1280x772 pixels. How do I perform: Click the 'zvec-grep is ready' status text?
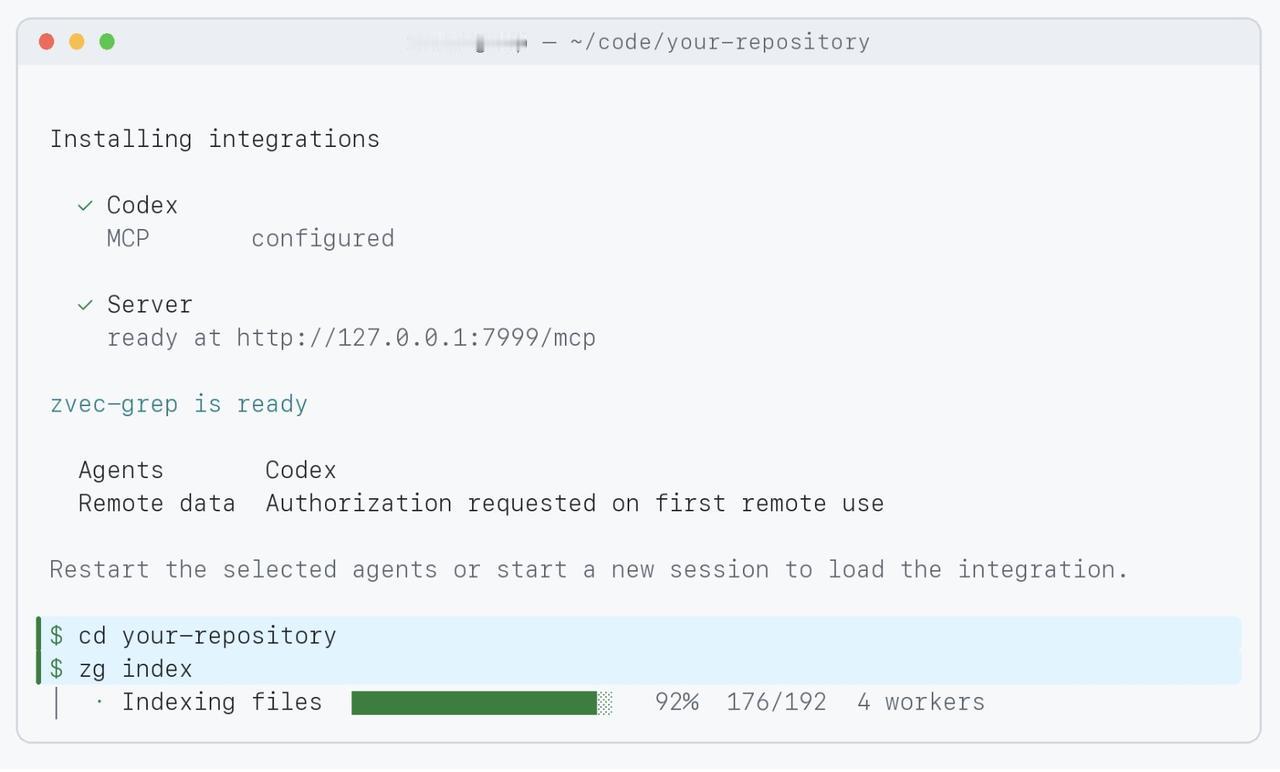[x=179, y=404]
